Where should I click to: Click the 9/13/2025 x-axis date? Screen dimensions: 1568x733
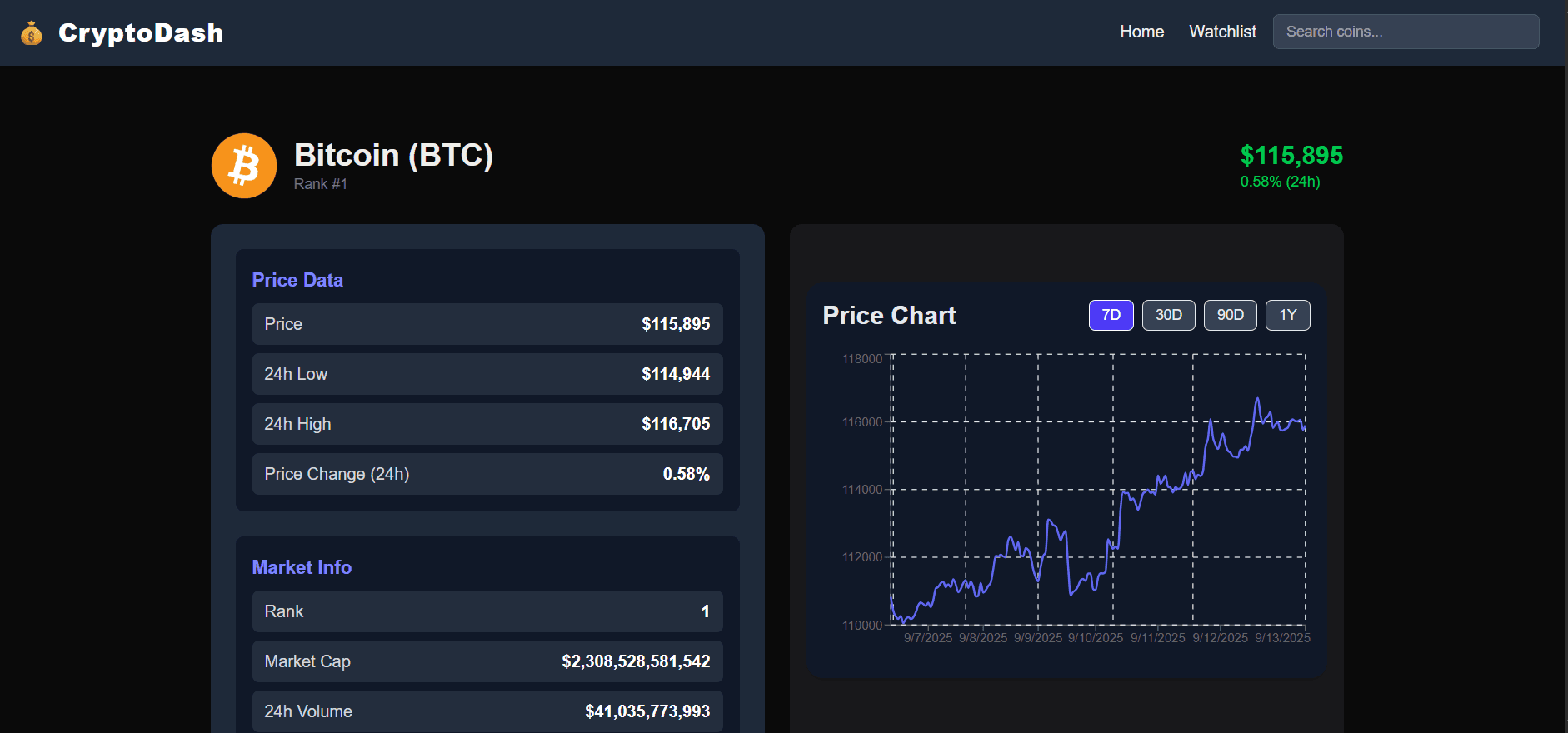pyautogui.click(x=1283, y=638)
